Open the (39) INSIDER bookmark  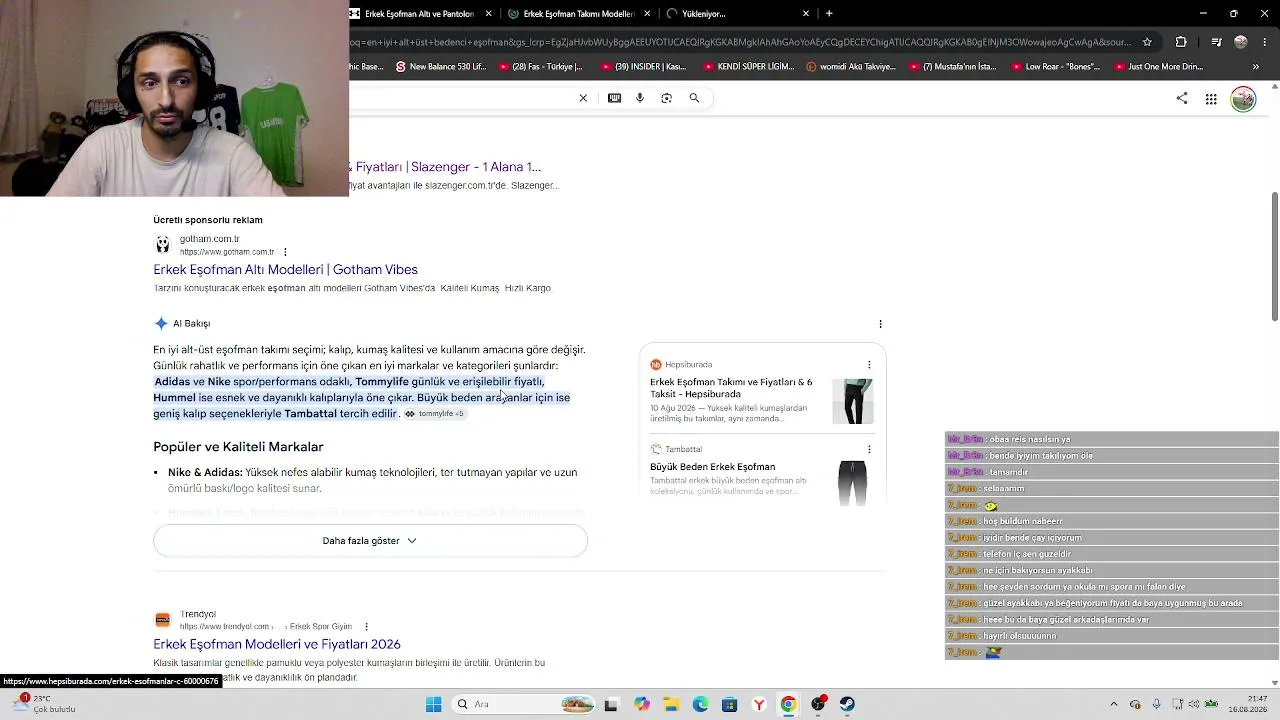(x=643, y=67)
